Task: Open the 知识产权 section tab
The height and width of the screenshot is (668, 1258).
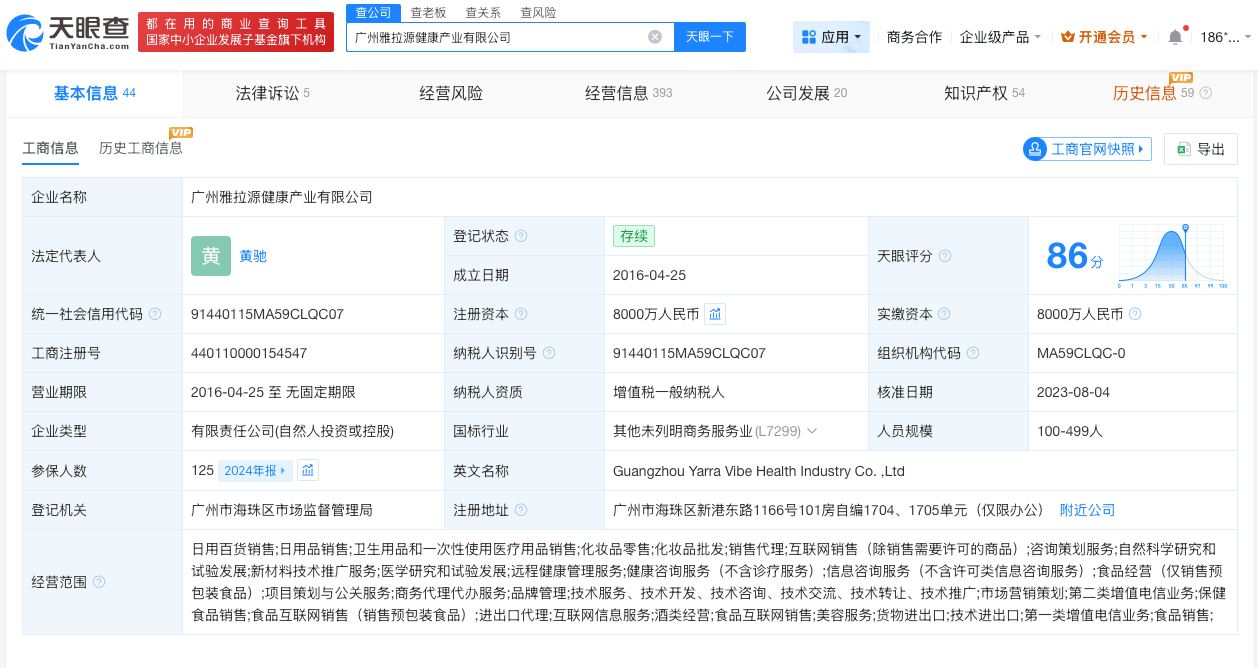Action: (976, 93)
